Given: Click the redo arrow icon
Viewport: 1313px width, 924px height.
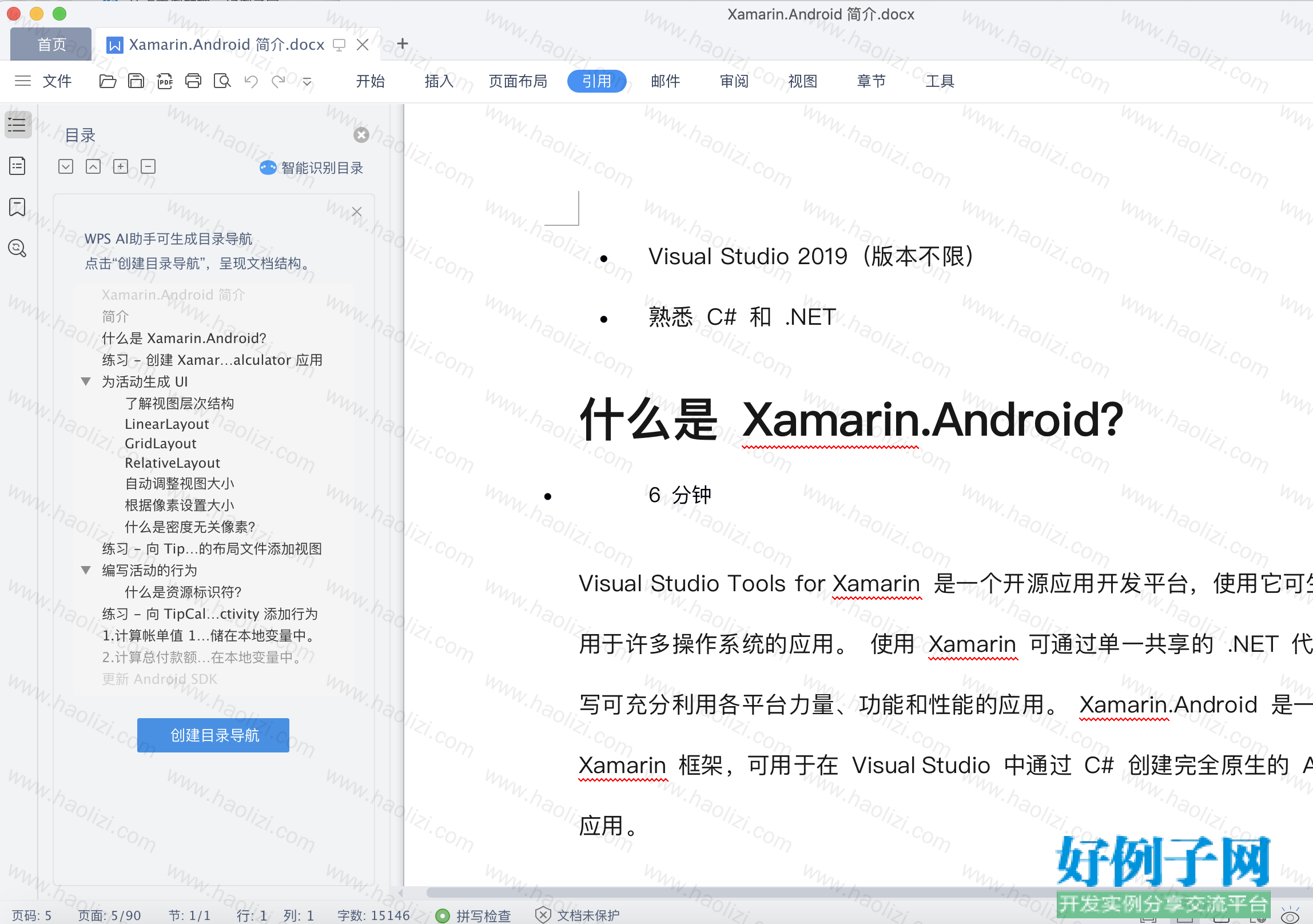Looking at the screenshot, I should [278, 81].
